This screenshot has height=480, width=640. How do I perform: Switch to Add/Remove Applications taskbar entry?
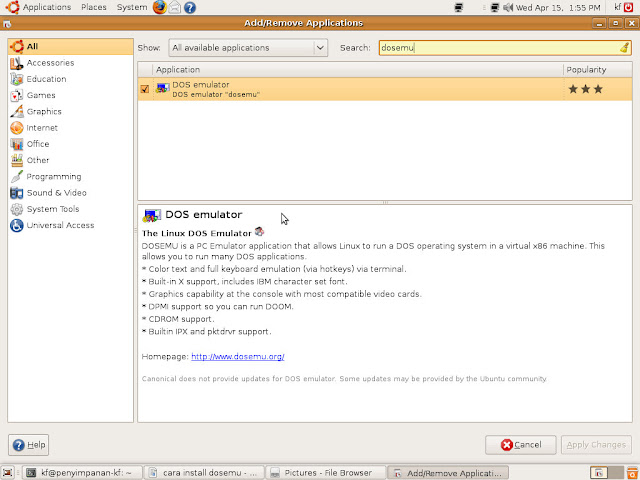(448, 473)
